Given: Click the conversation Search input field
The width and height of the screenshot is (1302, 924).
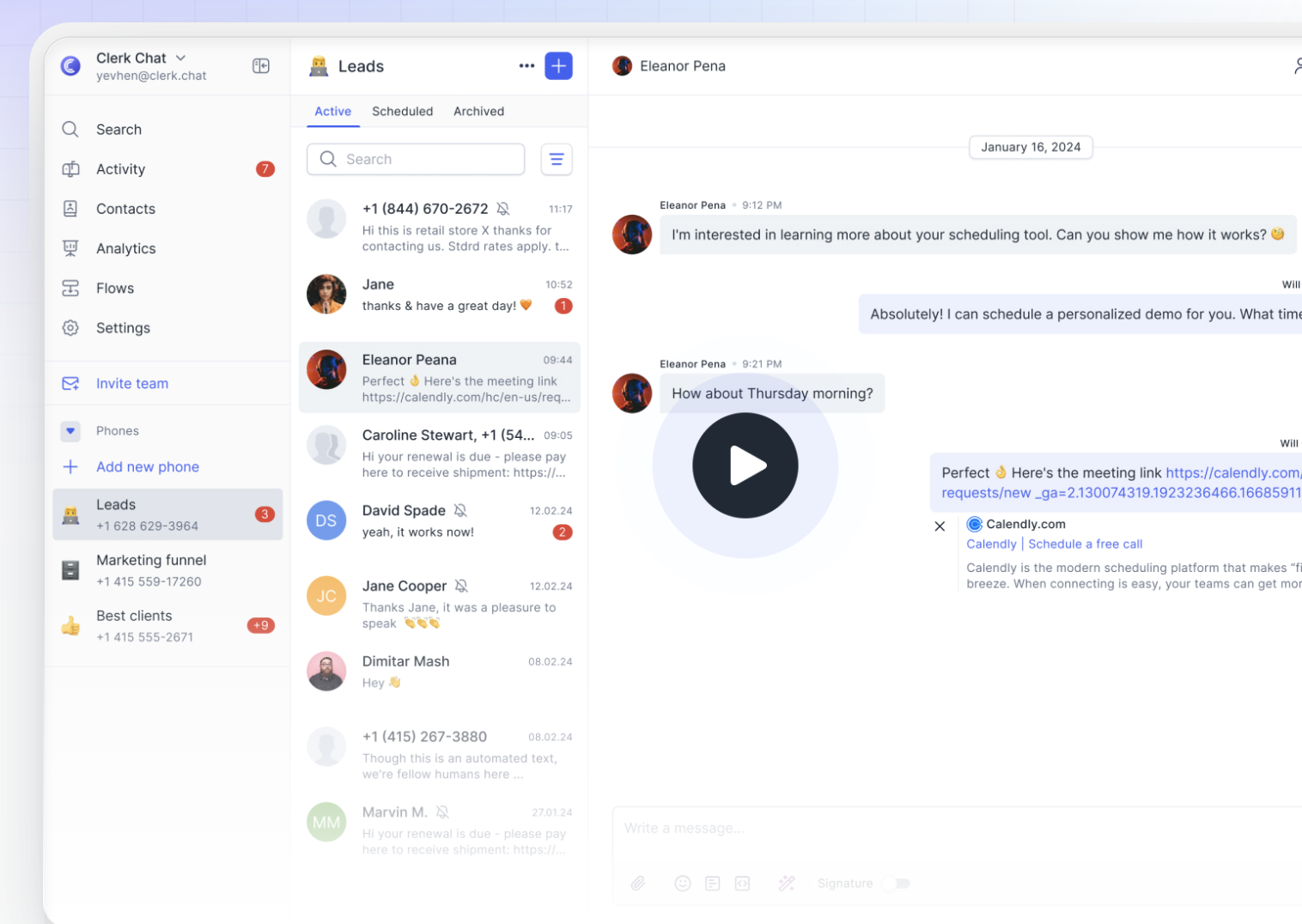Looking at the screenshot, I should tap(416, 159).
